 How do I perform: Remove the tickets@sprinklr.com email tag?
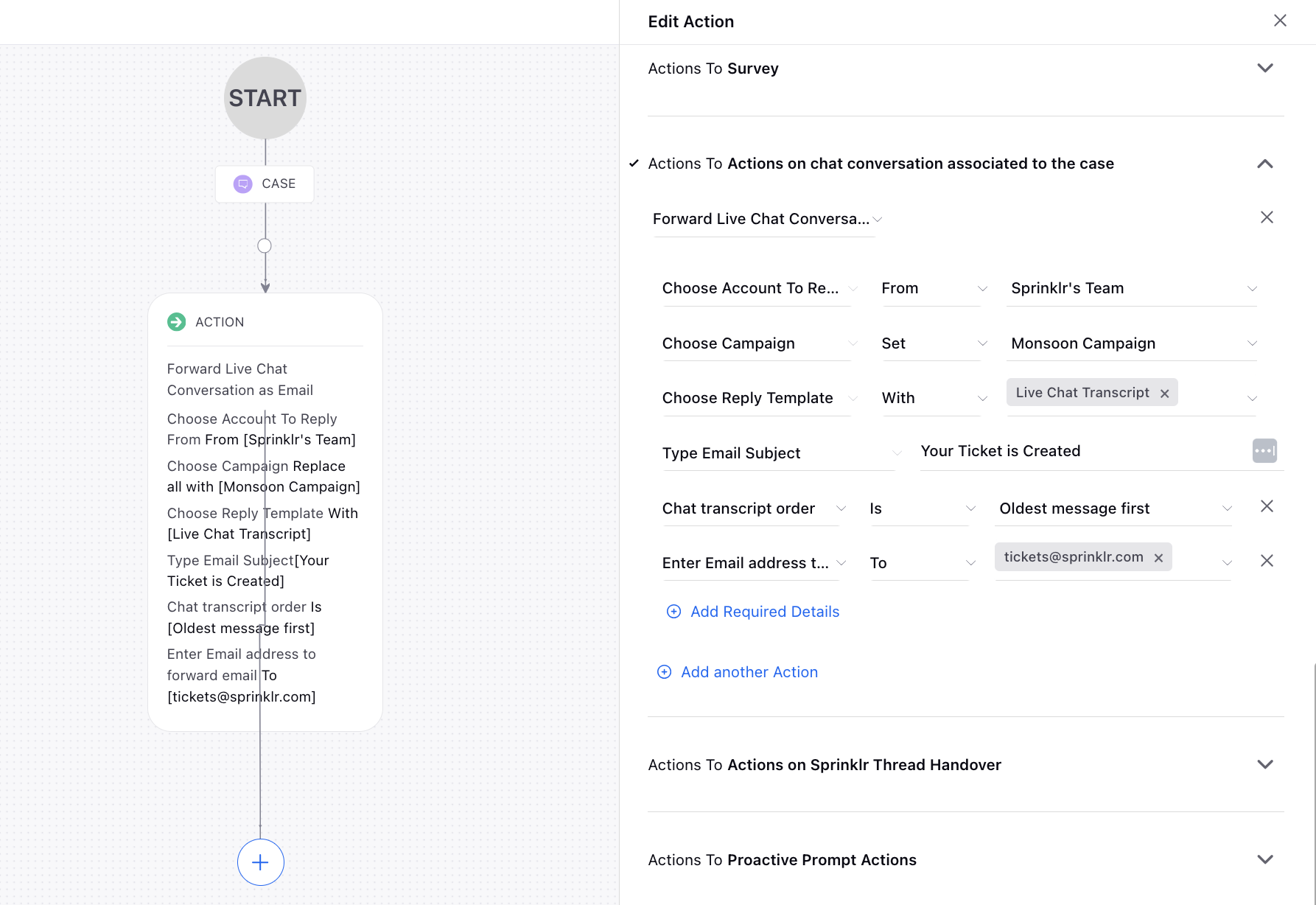pyautogui.click(x=1158, y=558)
